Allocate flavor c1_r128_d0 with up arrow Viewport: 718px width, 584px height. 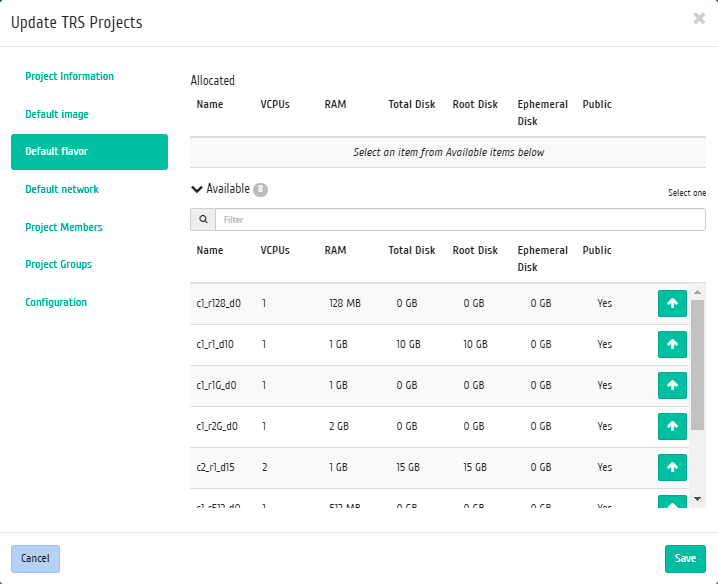(672, 303)
